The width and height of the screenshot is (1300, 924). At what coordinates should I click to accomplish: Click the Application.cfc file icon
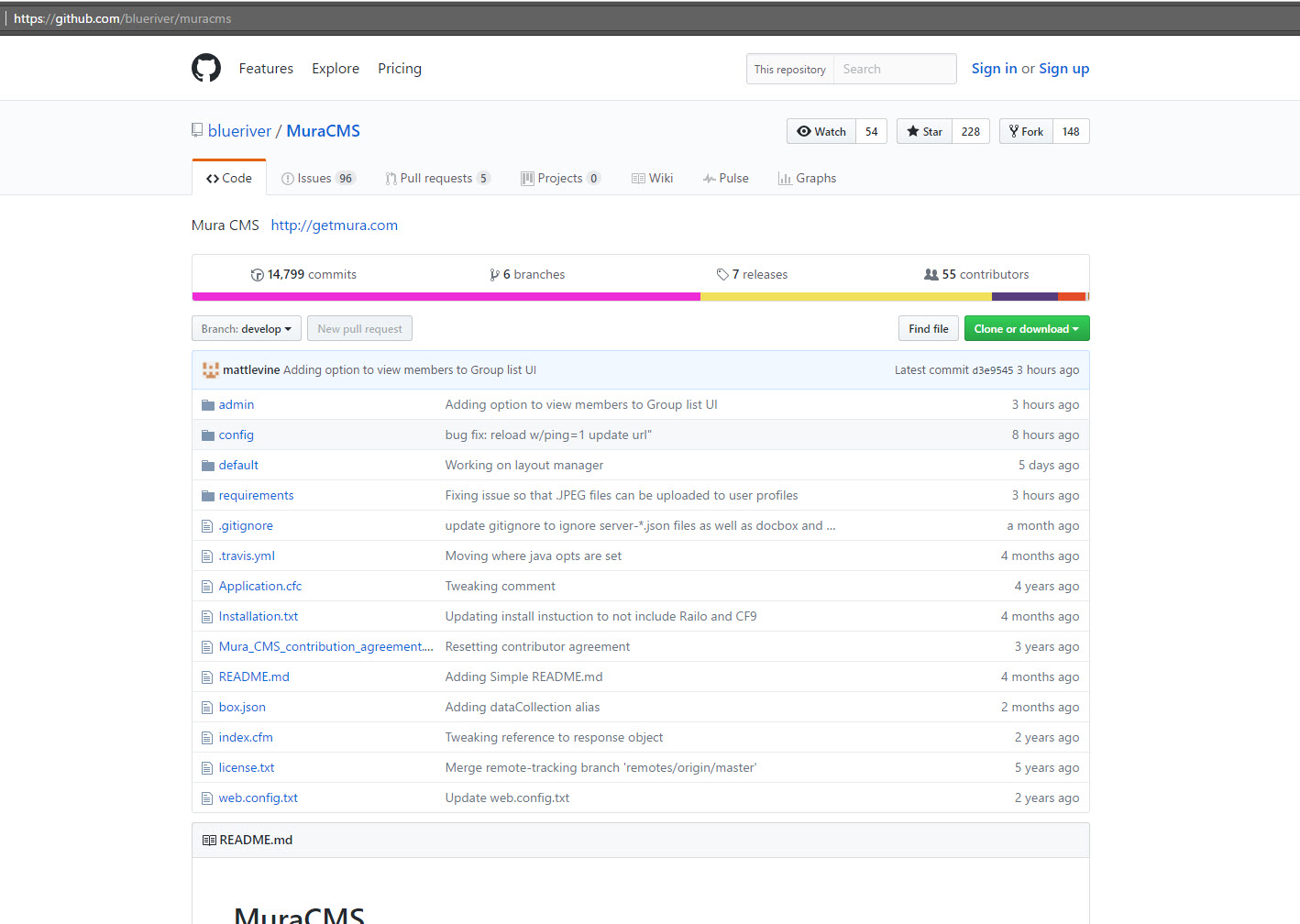(x=207, y=586)
